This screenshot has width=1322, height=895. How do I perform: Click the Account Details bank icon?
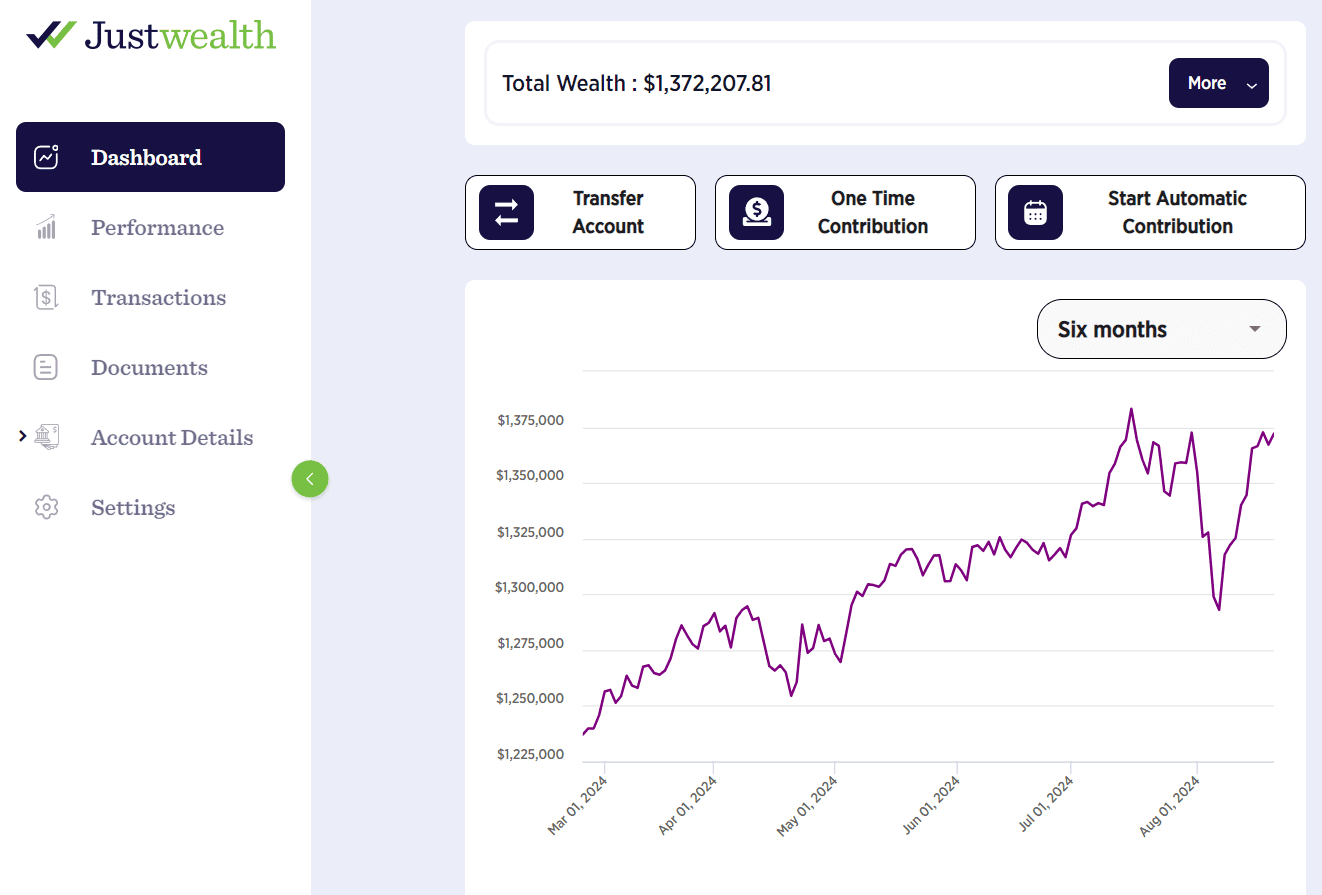point(46,437)
